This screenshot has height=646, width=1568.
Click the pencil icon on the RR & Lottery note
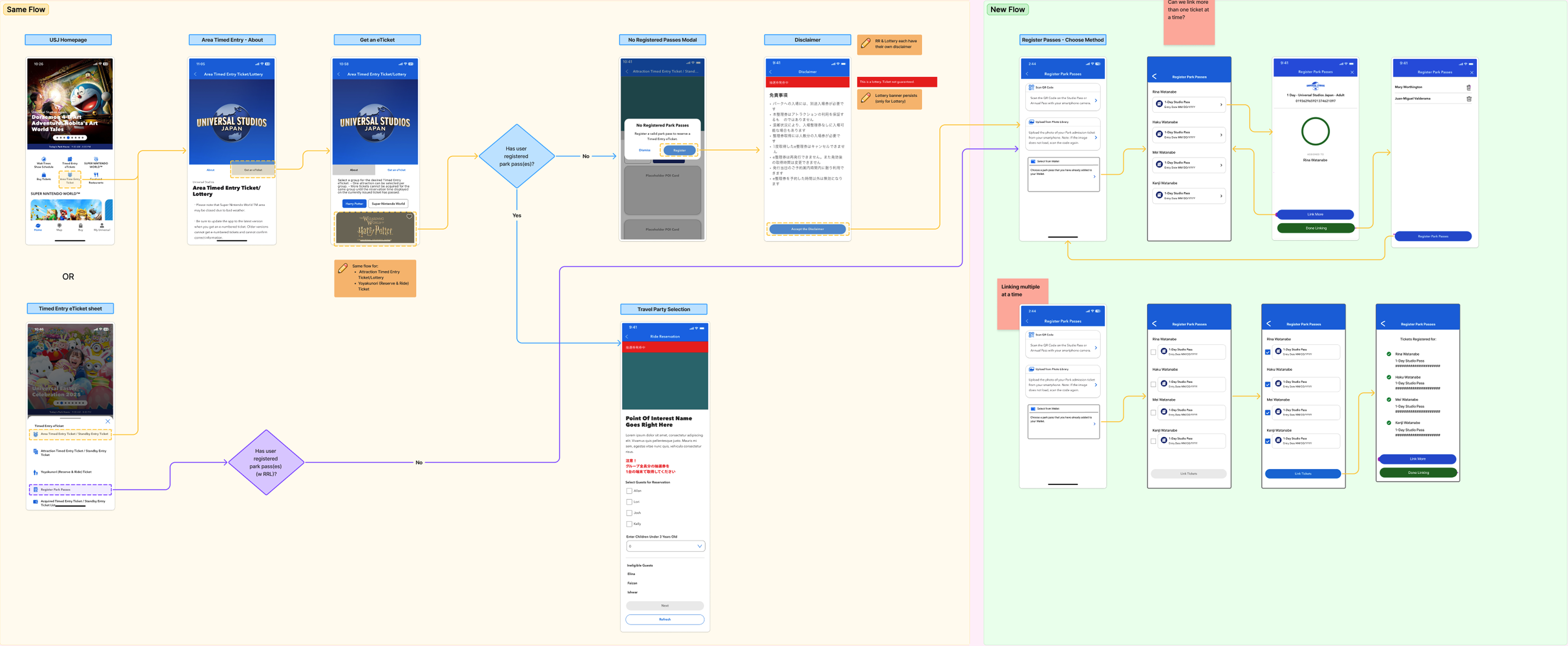point(866,43)
